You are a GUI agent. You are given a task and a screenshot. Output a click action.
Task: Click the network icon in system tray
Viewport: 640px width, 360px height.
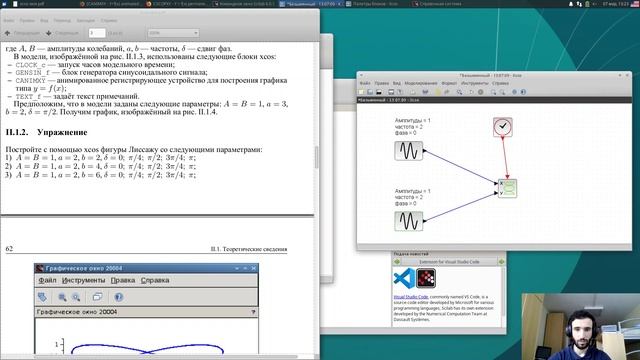pyautogui.click(x=579, y=4)
